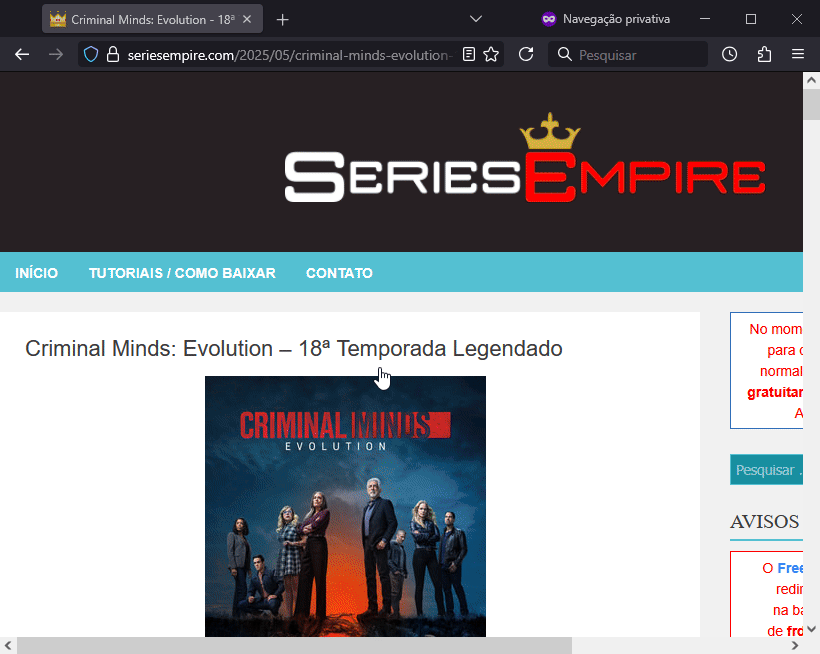Focus the sidebar Pesquisar search box
820x654 pixels.
(x=766, y=469)
